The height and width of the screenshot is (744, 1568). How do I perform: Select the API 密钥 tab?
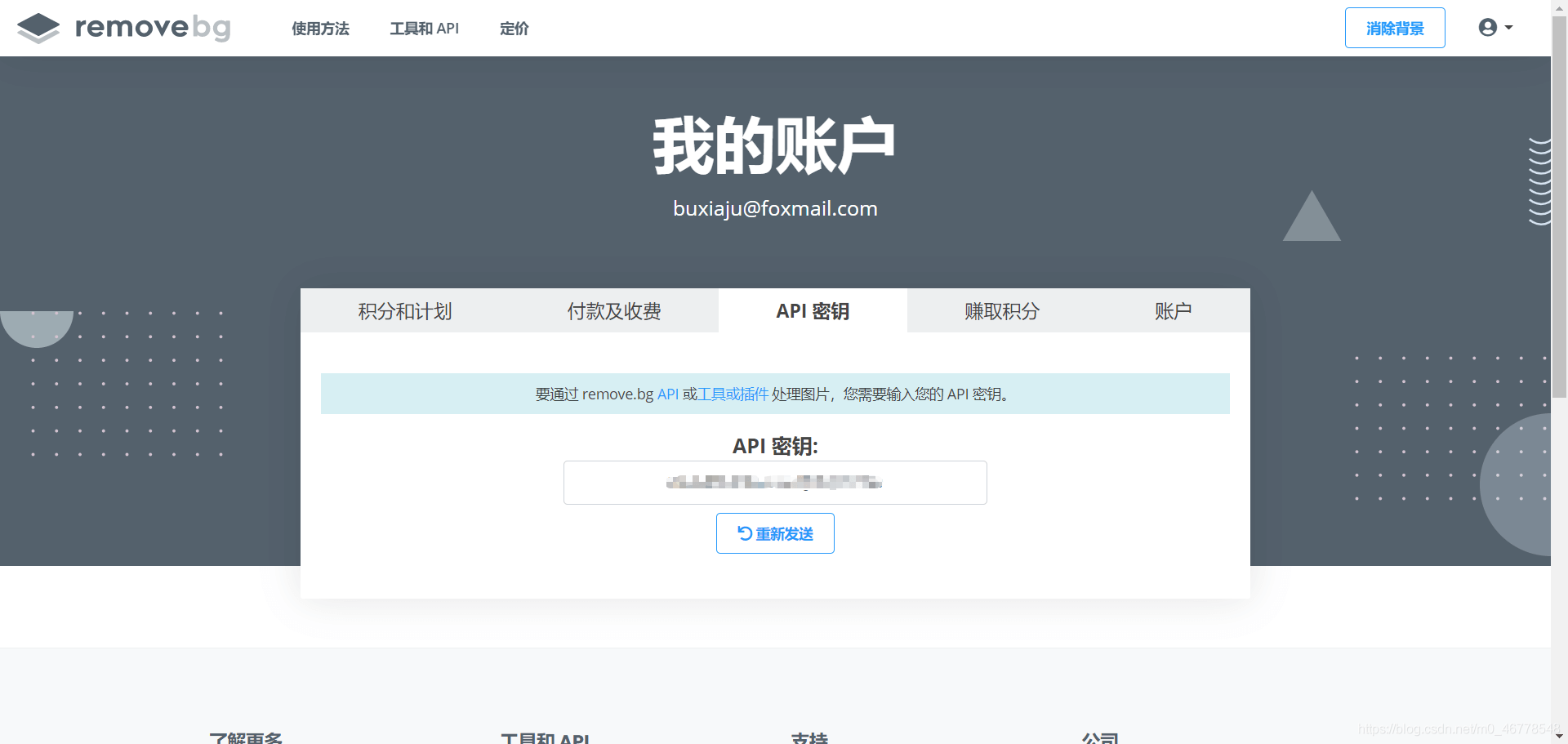[813, 311]
